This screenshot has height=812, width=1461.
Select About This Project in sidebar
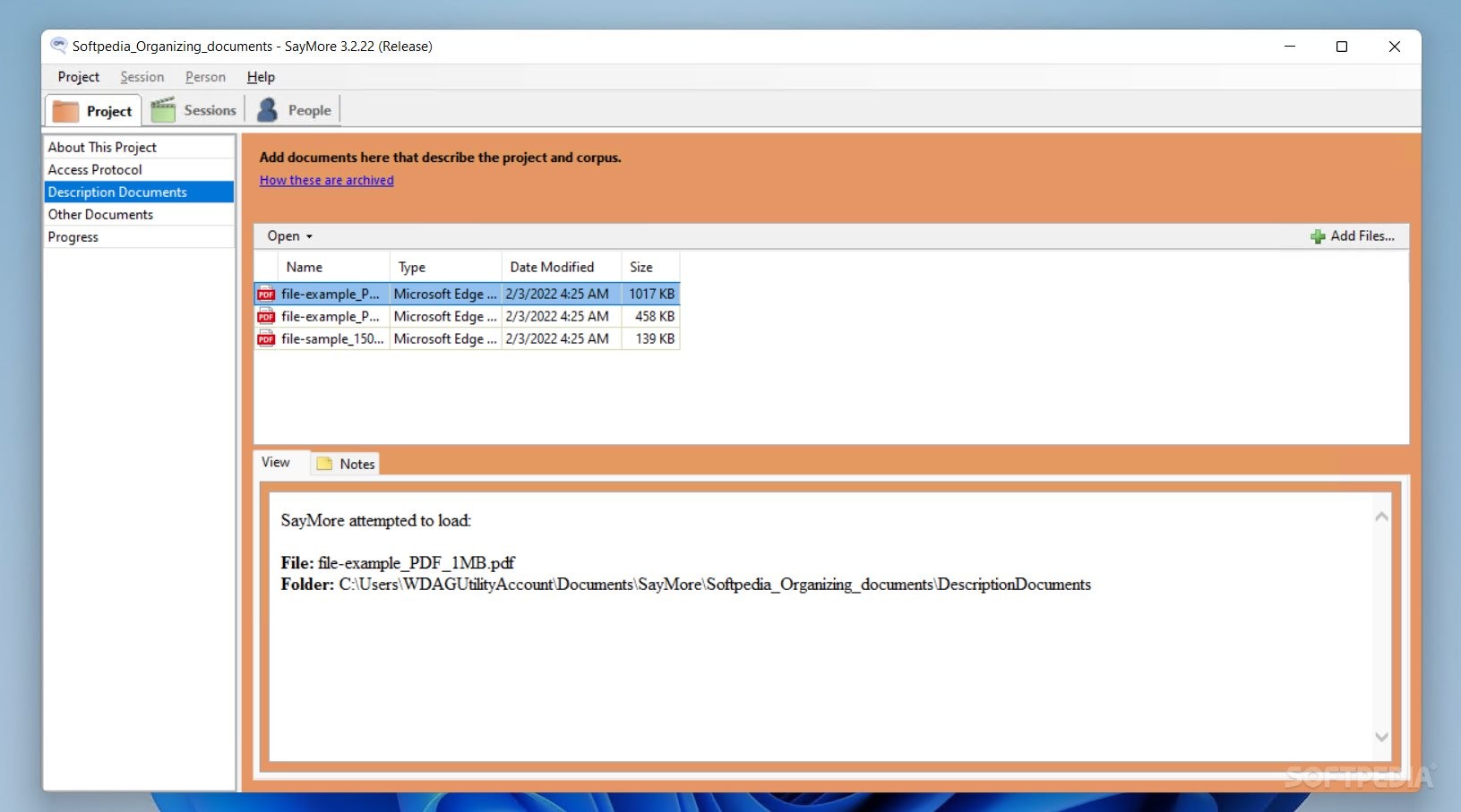point(139,147)
